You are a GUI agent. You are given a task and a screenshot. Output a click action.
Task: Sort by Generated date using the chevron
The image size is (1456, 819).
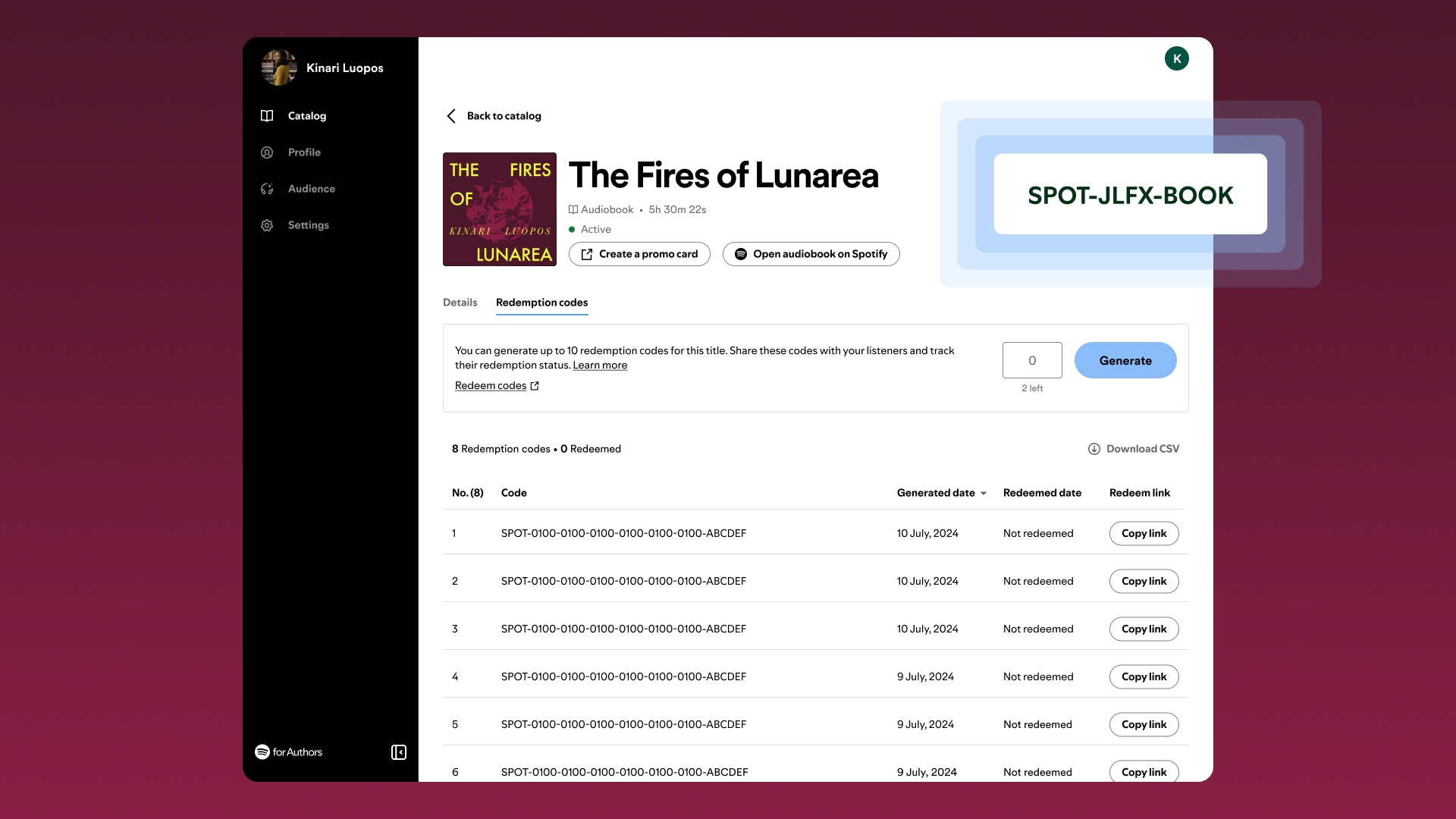[x=984, y=493]
